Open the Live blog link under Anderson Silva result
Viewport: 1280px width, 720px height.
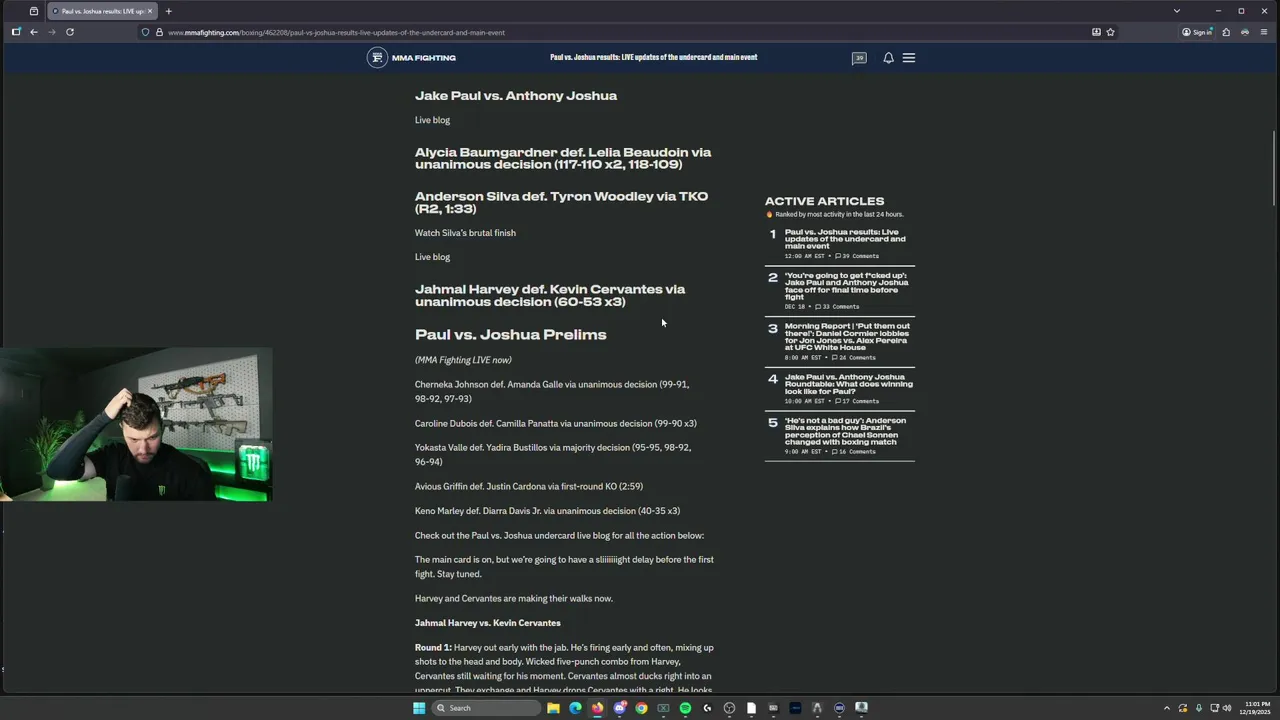(x=432, y=257)
